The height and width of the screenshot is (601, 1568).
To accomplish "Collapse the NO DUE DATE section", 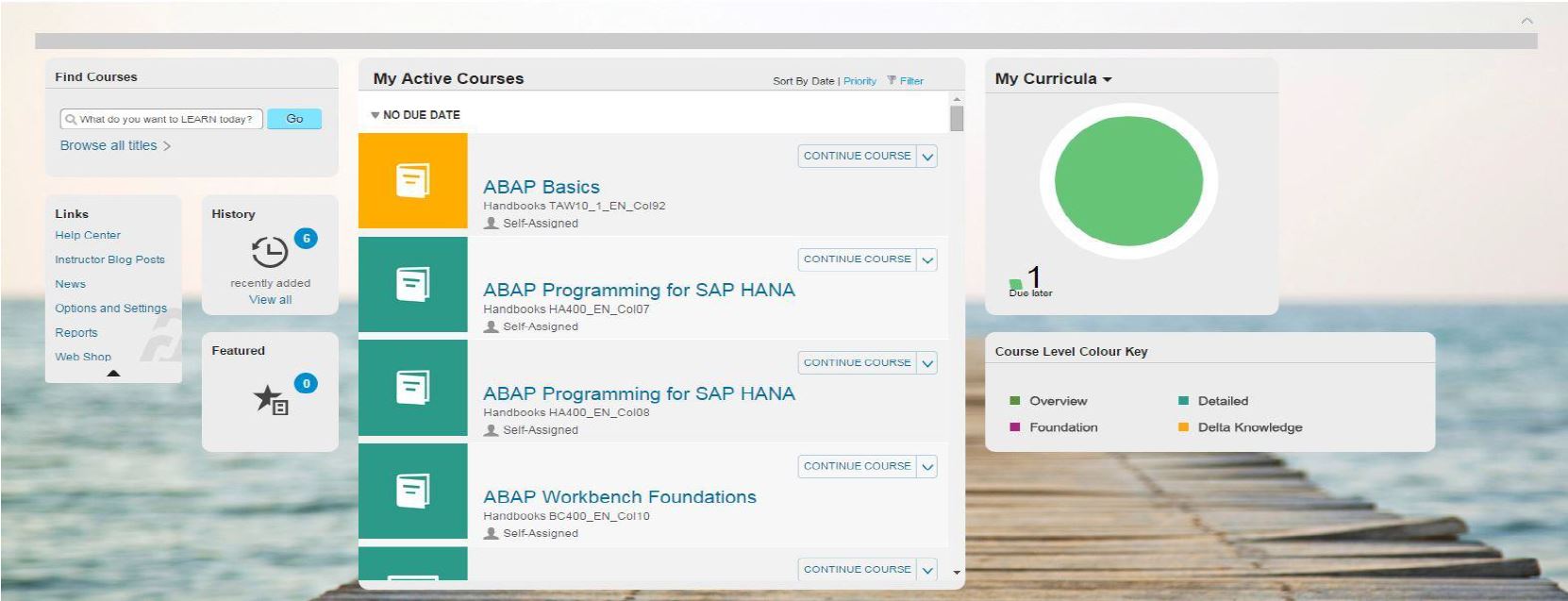I will point(375,115).
